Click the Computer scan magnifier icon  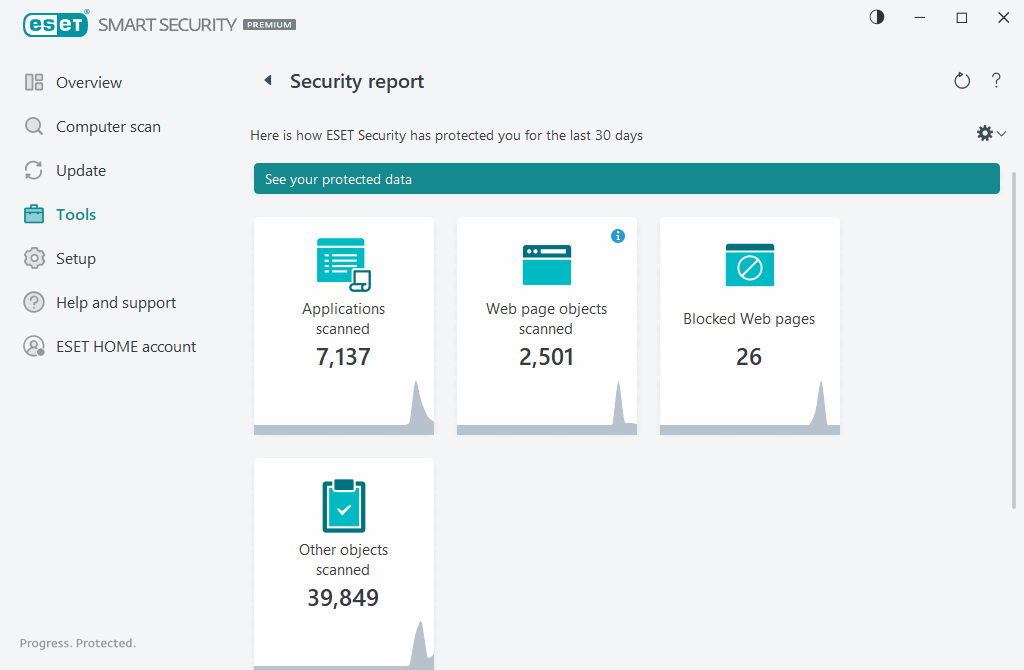[34, 127]
